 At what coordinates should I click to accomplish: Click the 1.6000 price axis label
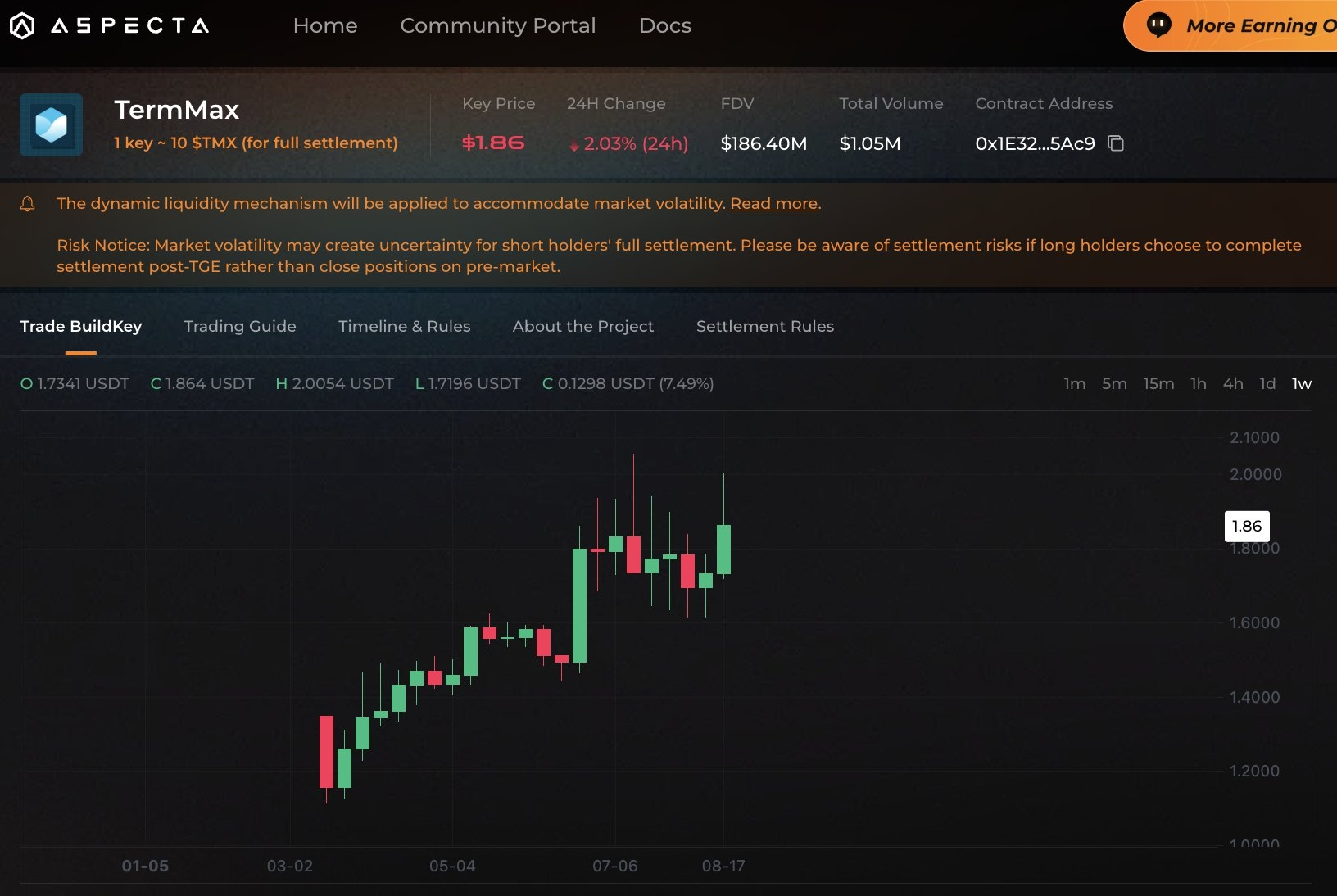click(1254, 622)
